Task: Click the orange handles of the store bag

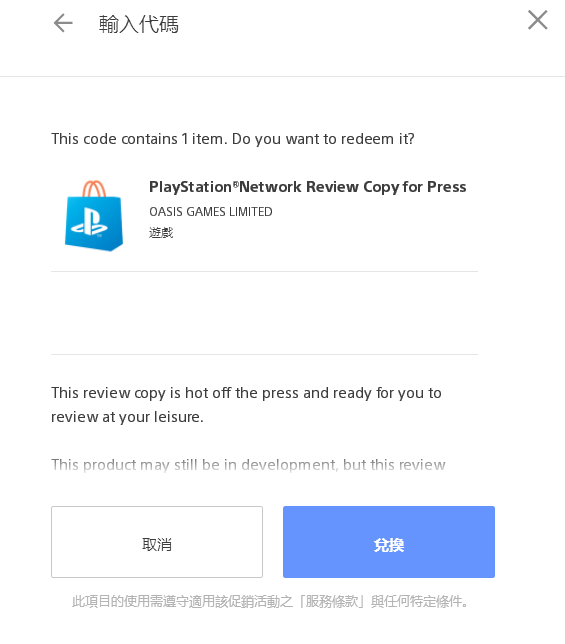Action: [x=94, y=189]
